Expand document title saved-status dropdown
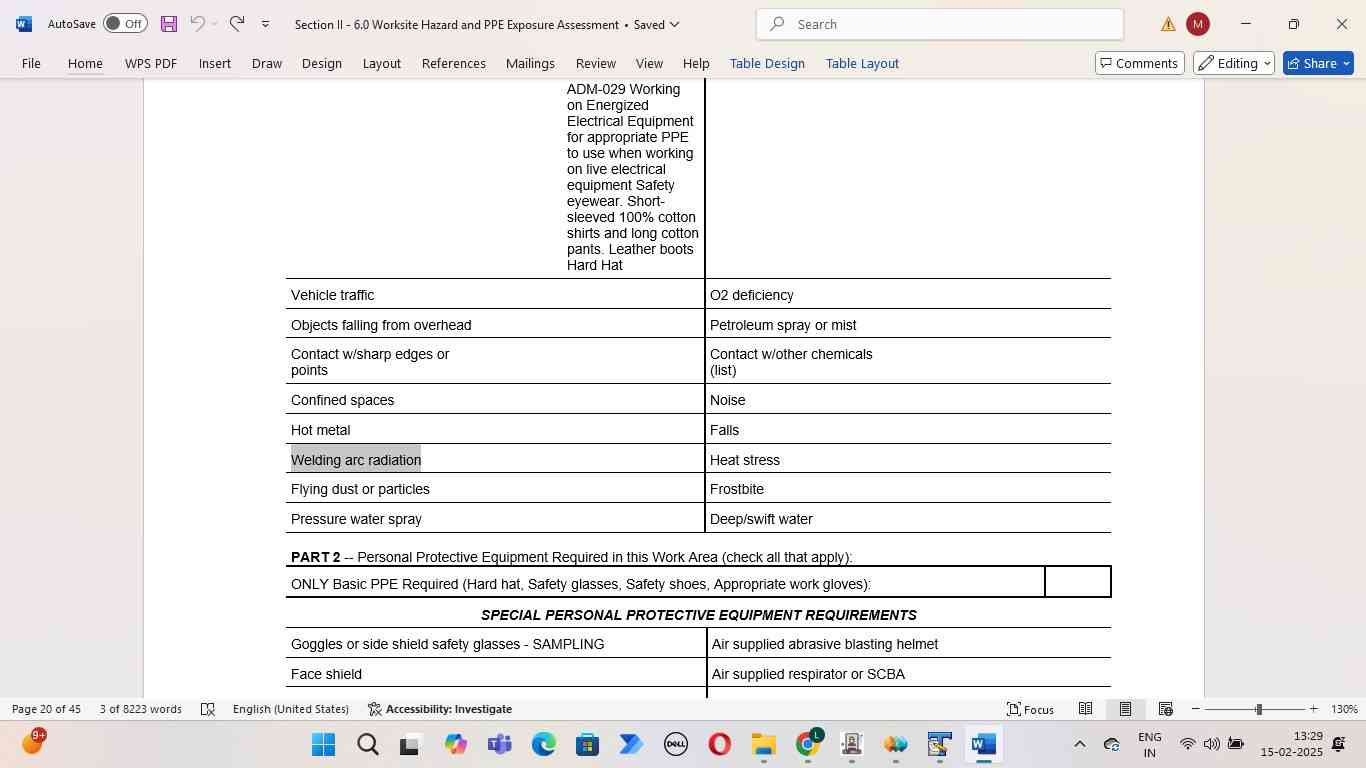Screen dimensions: 1366x768 (674, 24)
